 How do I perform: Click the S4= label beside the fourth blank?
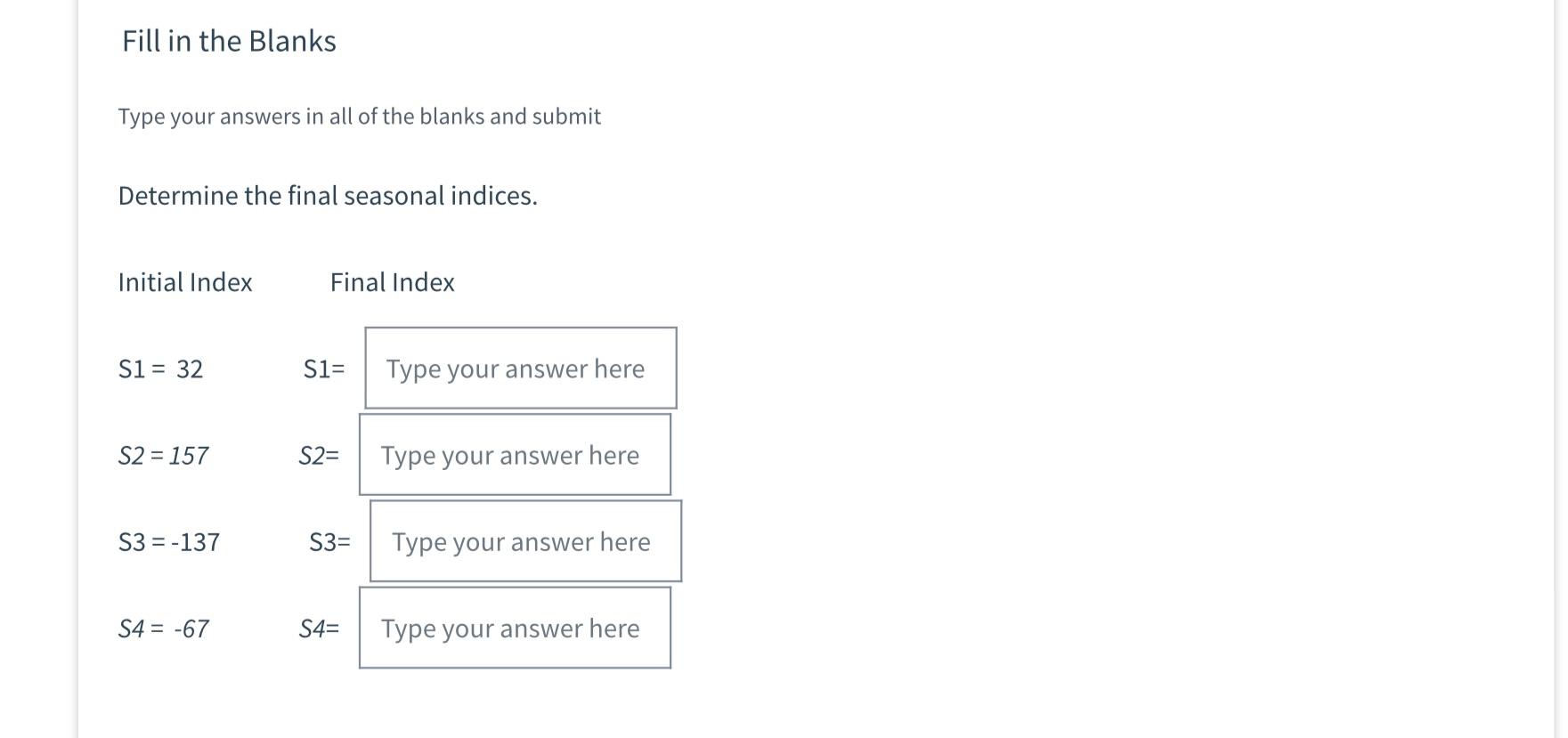pos(321,629)
